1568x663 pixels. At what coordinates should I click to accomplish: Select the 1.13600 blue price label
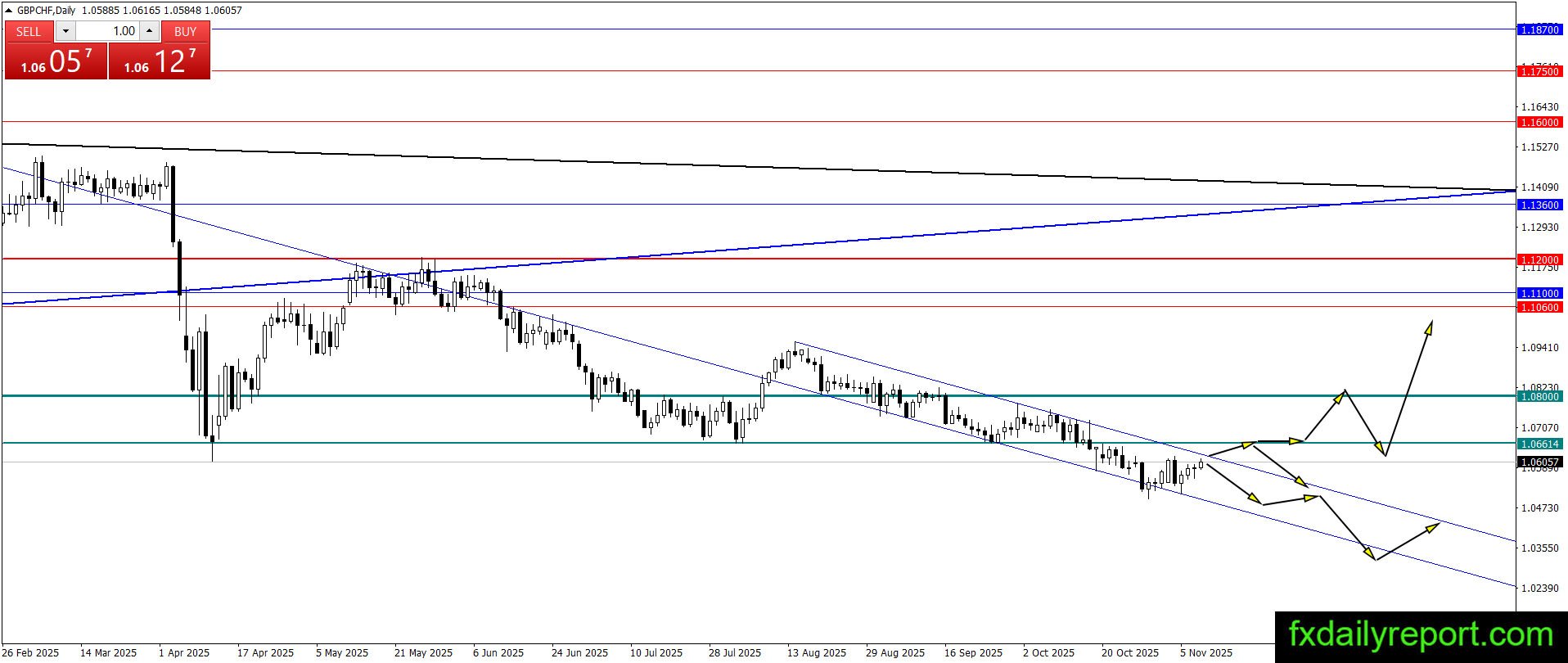[1539, 205]
